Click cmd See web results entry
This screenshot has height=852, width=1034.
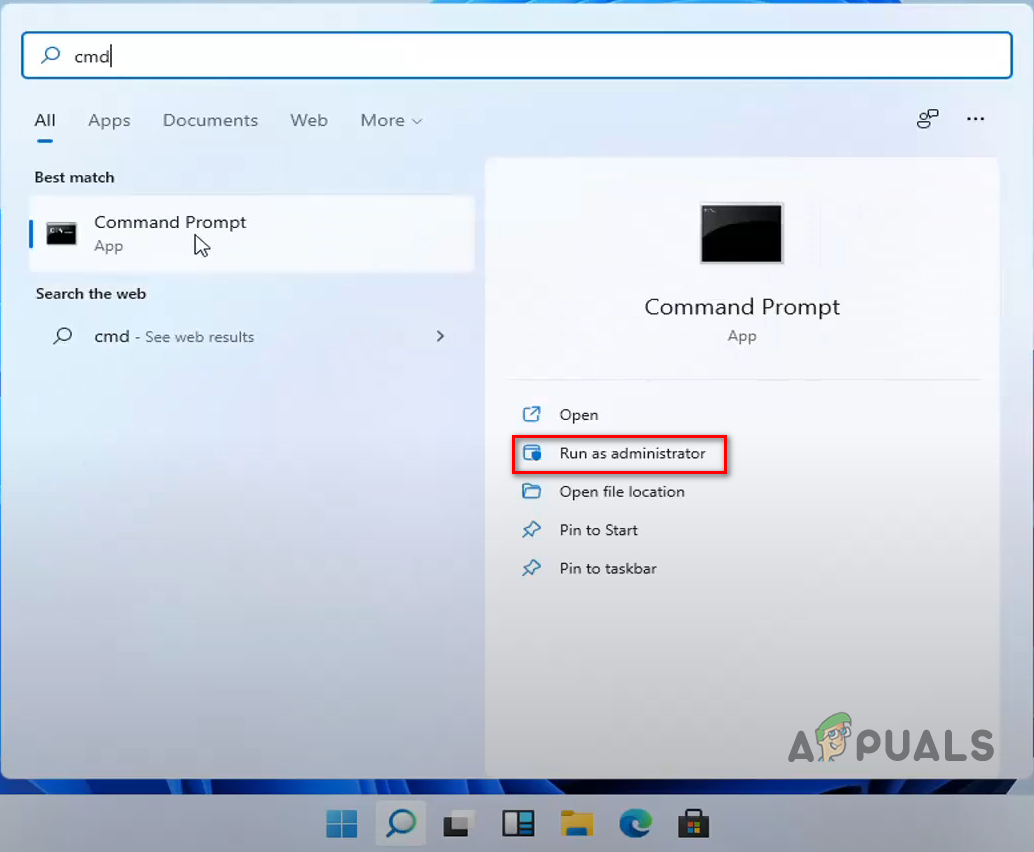point(252,336)
